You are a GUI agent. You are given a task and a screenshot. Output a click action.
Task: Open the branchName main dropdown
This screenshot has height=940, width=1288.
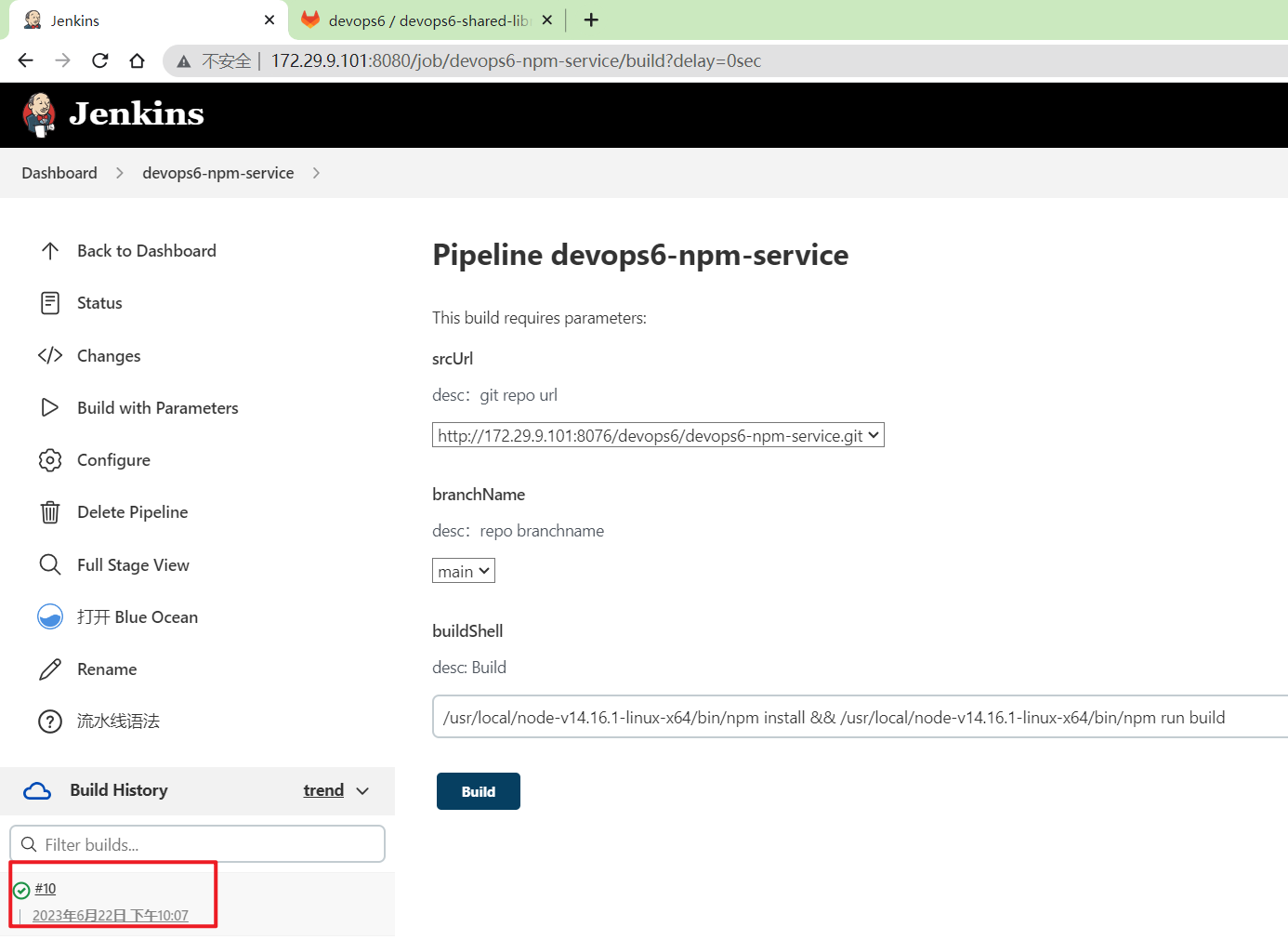(x=464, y=571)
